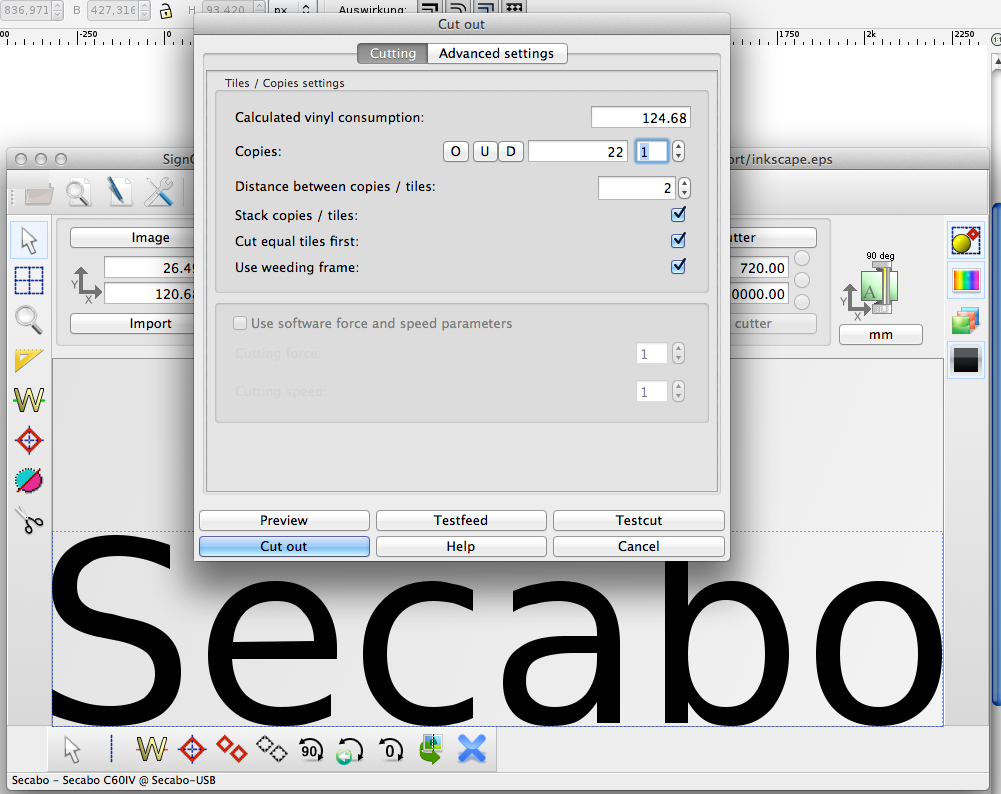Click the Distance between copies value field
The image size is (1001, 794).
coord(636,188)
